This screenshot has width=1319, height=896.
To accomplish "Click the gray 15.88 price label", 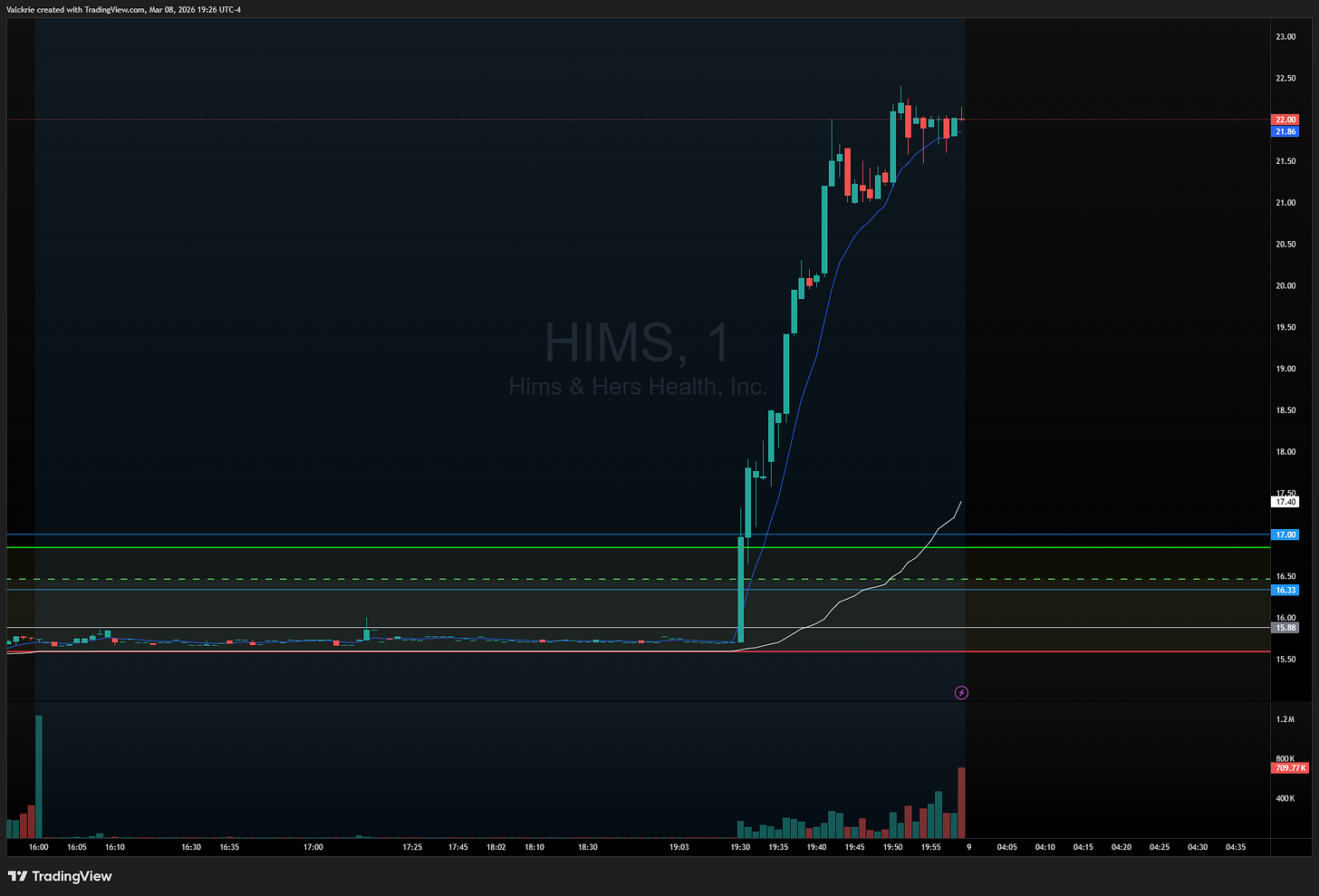I will point(1285,627).
